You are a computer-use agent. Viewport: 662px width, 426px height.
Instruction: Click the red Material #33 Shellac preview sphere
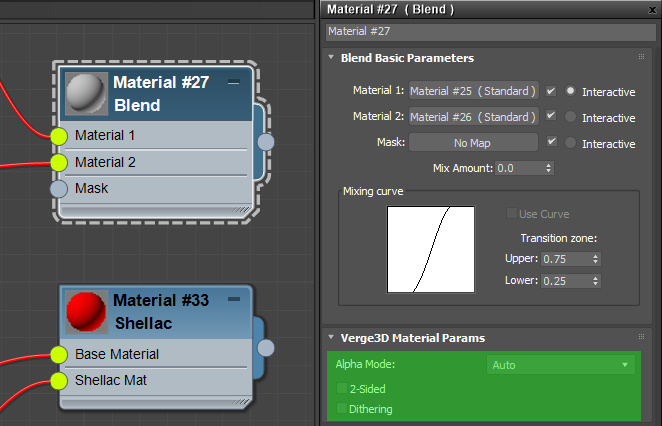[86, 312]
